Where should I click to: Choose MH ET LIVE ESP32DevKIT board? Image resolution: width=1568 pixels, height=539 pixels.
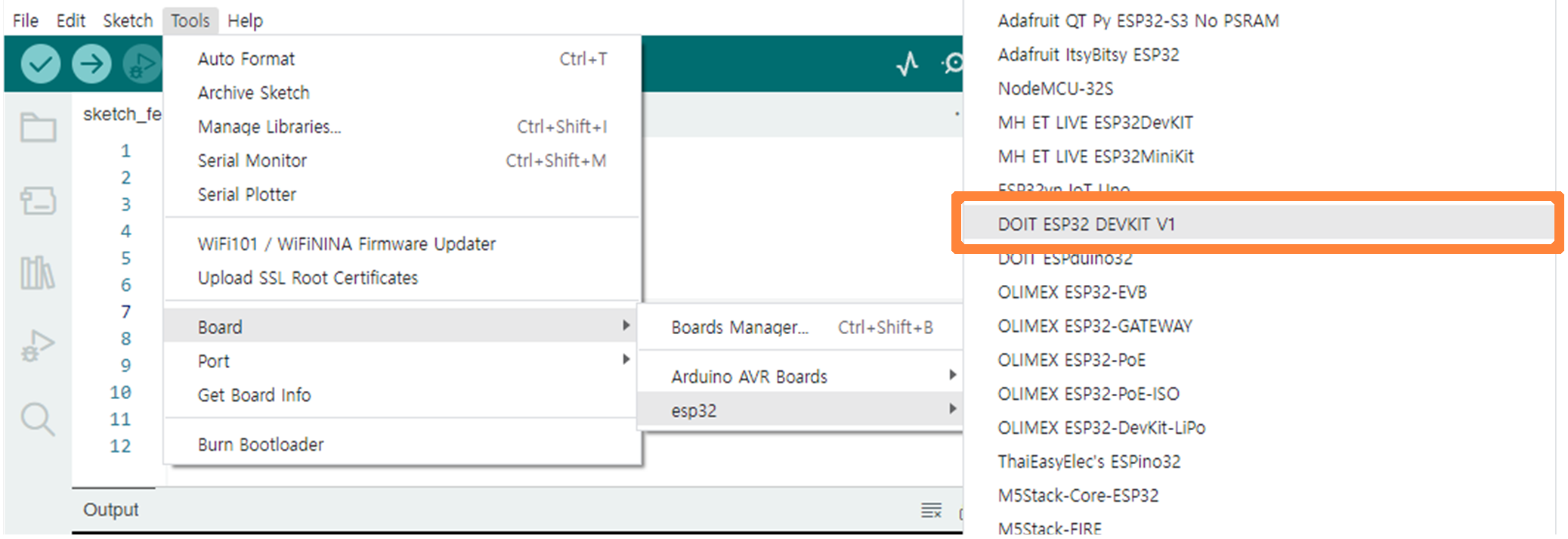coord(1258,122)
